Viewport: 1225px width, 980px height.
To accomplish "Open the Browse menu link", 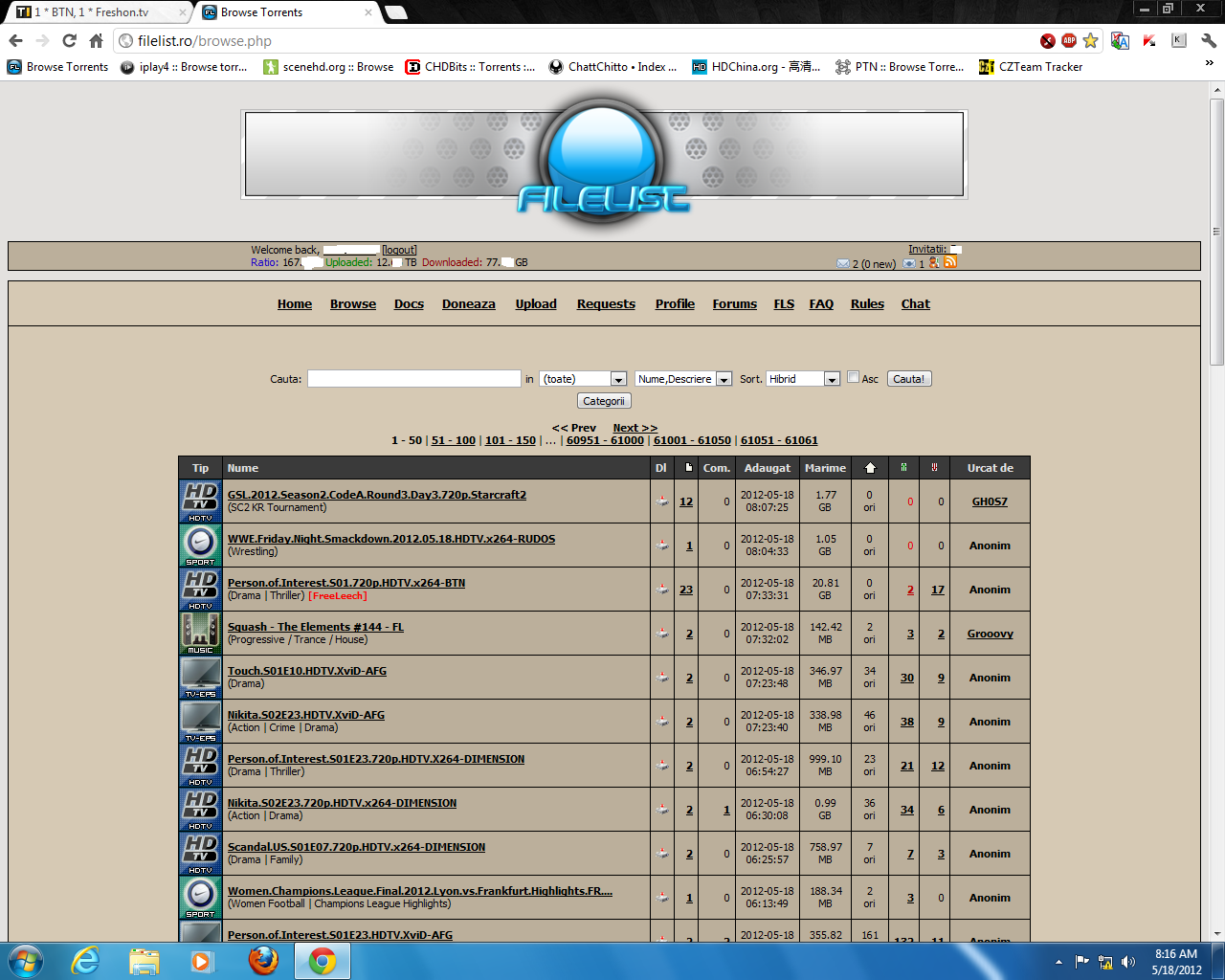I will pyautogui.click(x=353, y=303).
